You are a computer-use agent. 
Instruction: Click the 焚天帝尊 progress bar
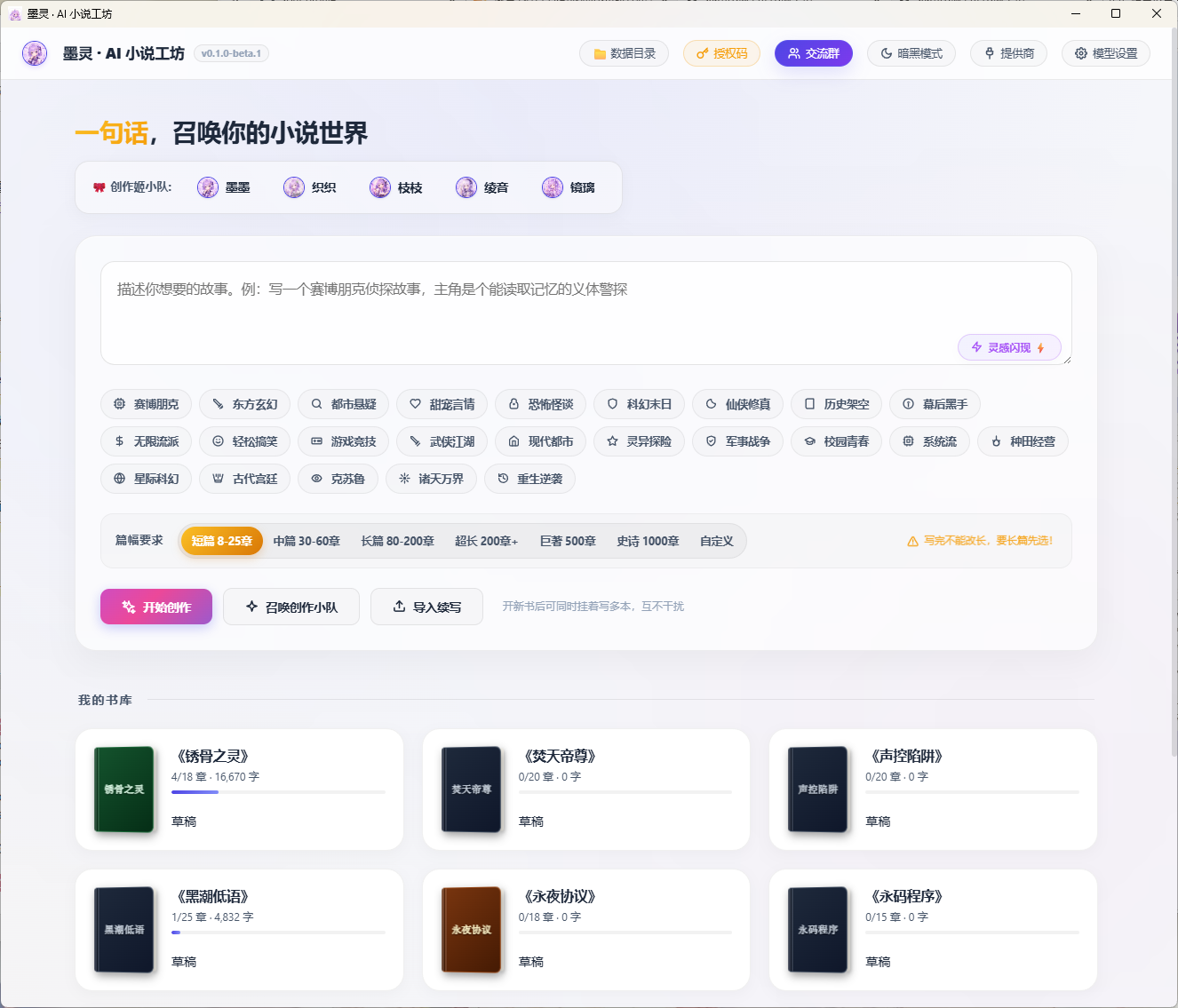click(x=625, y=792)
